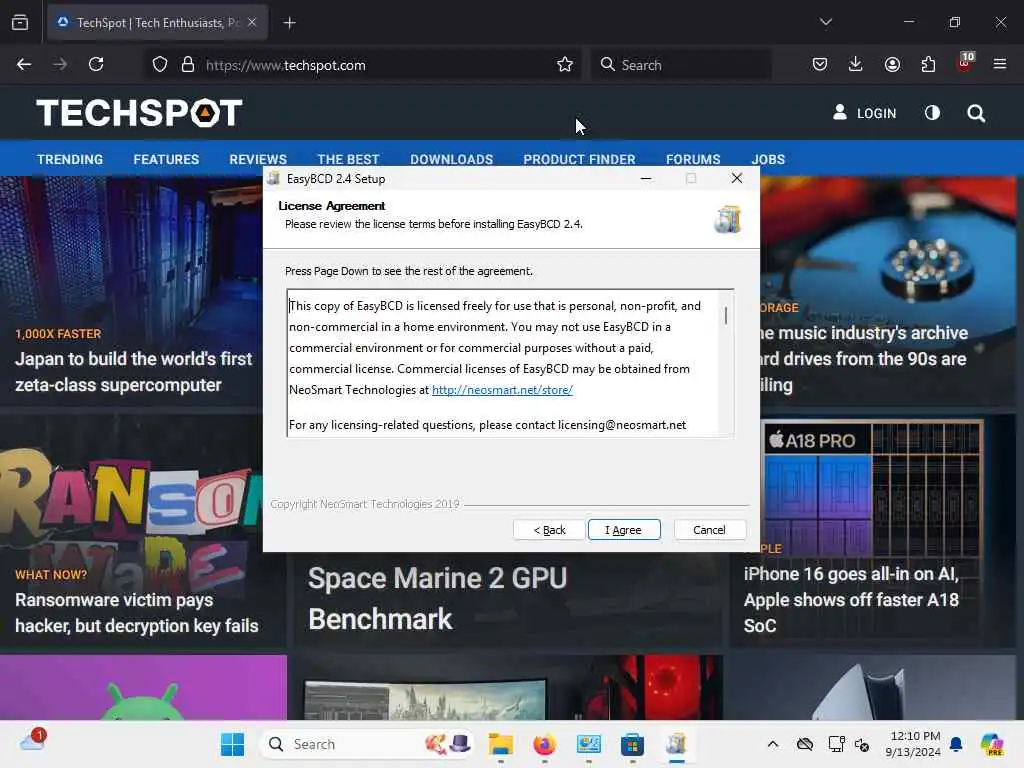Show hidden system tray icons
The width and height of the screenshot is (1024, 768).
point(773,744)
